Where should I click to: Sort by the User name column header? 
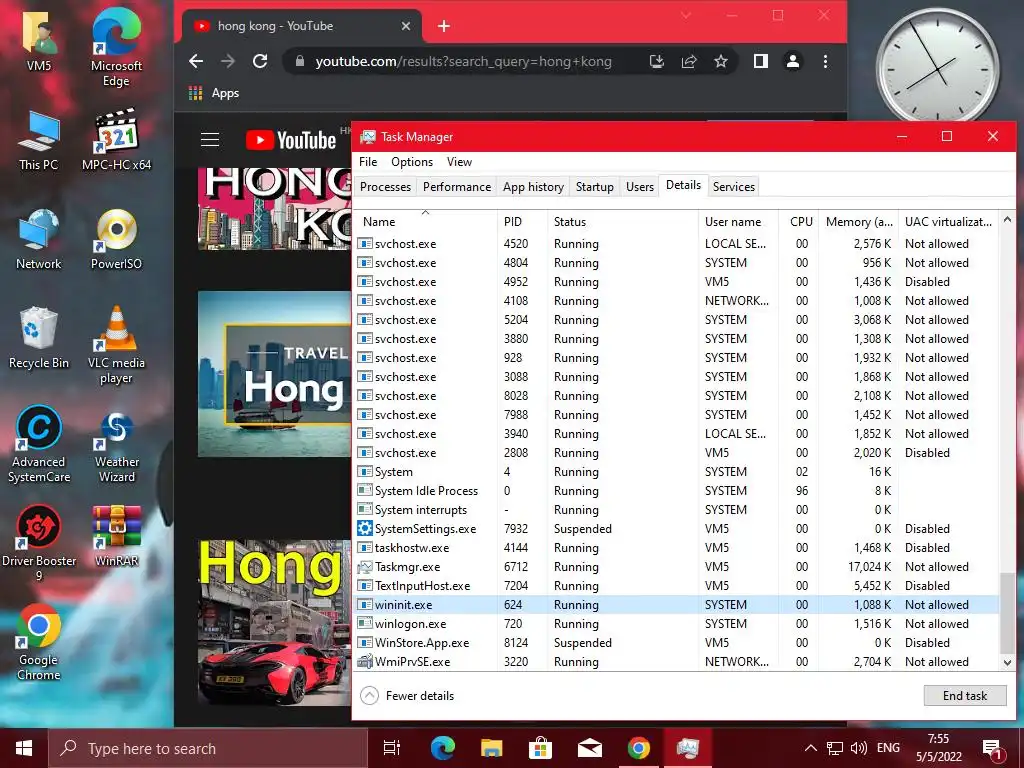click(x=739, y=222)
